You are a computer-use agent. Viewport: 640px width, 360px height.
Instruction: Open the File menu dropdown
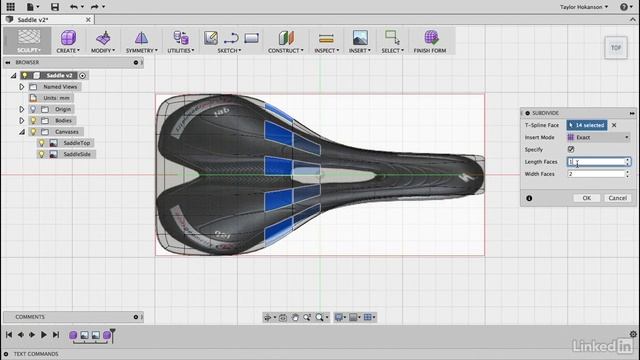pyautogui.click(x=32, y=7)
